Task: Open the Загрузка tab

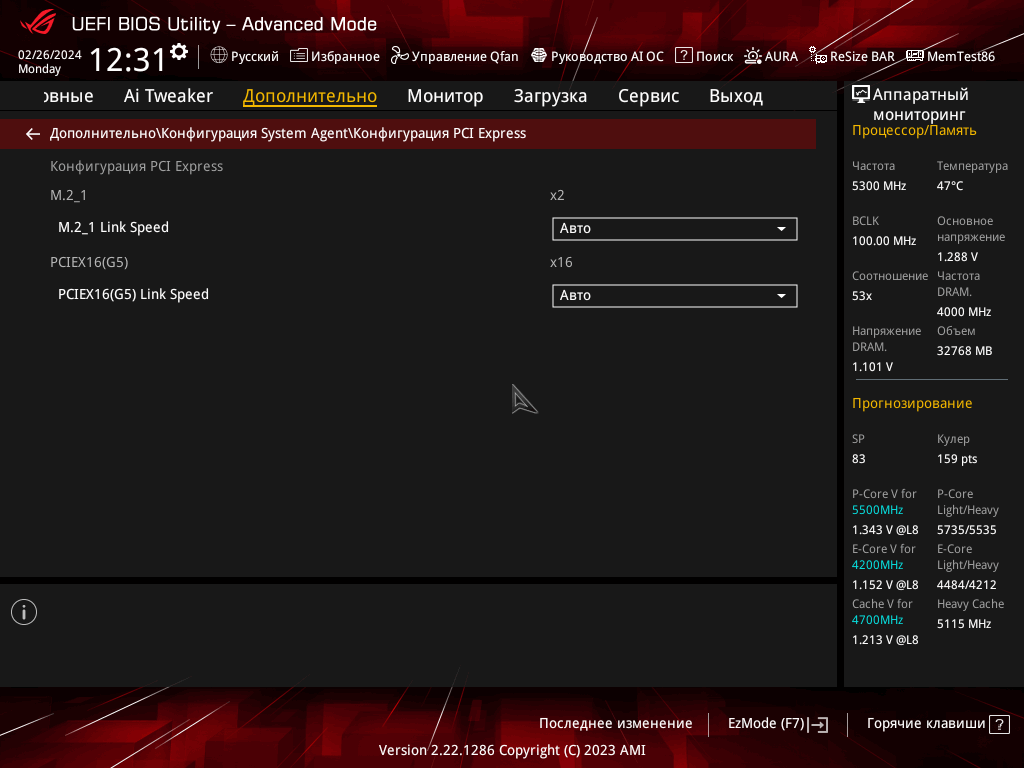Action: [x=551, y=96]
